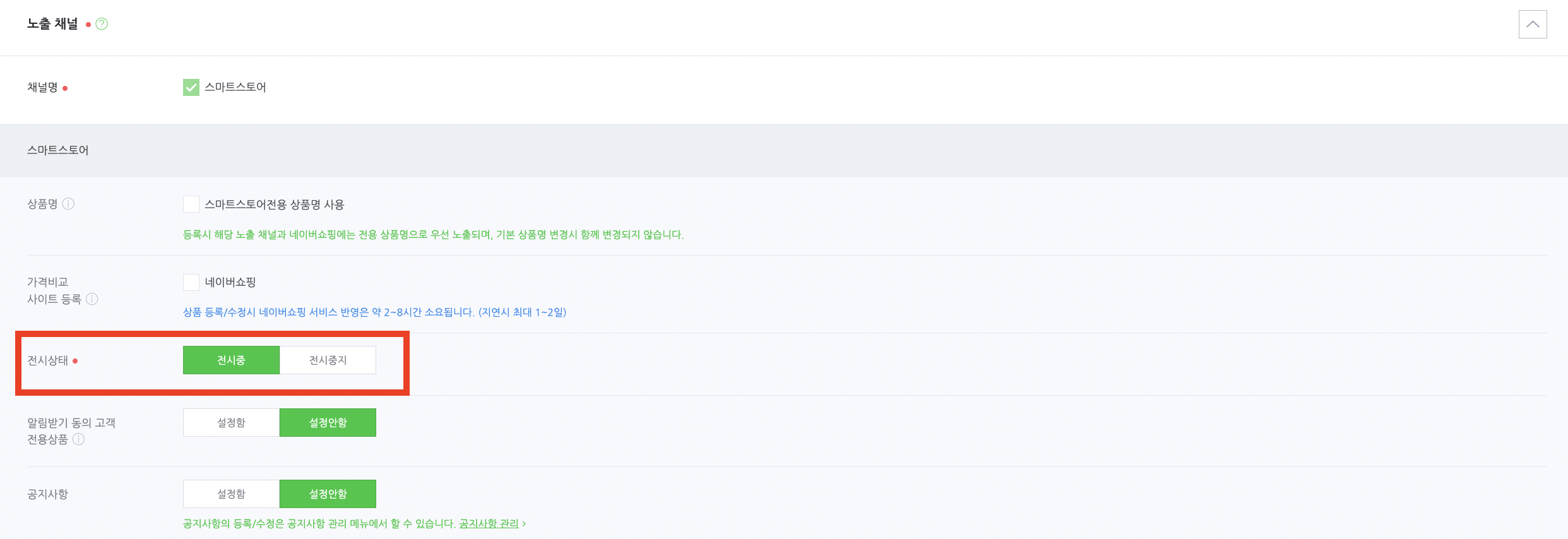The width and height of the screenshot is (1568, 539).
Task: Click the 네이버쇼핑 label text
Action: 230,282
